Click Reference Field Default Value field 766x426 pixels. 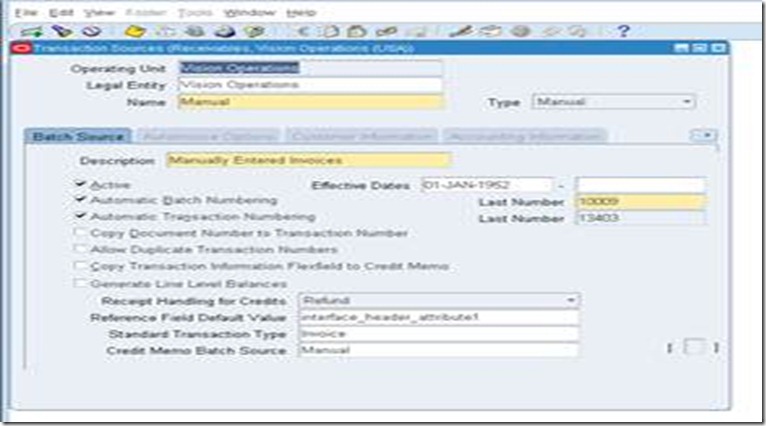(x=439, y=317)
